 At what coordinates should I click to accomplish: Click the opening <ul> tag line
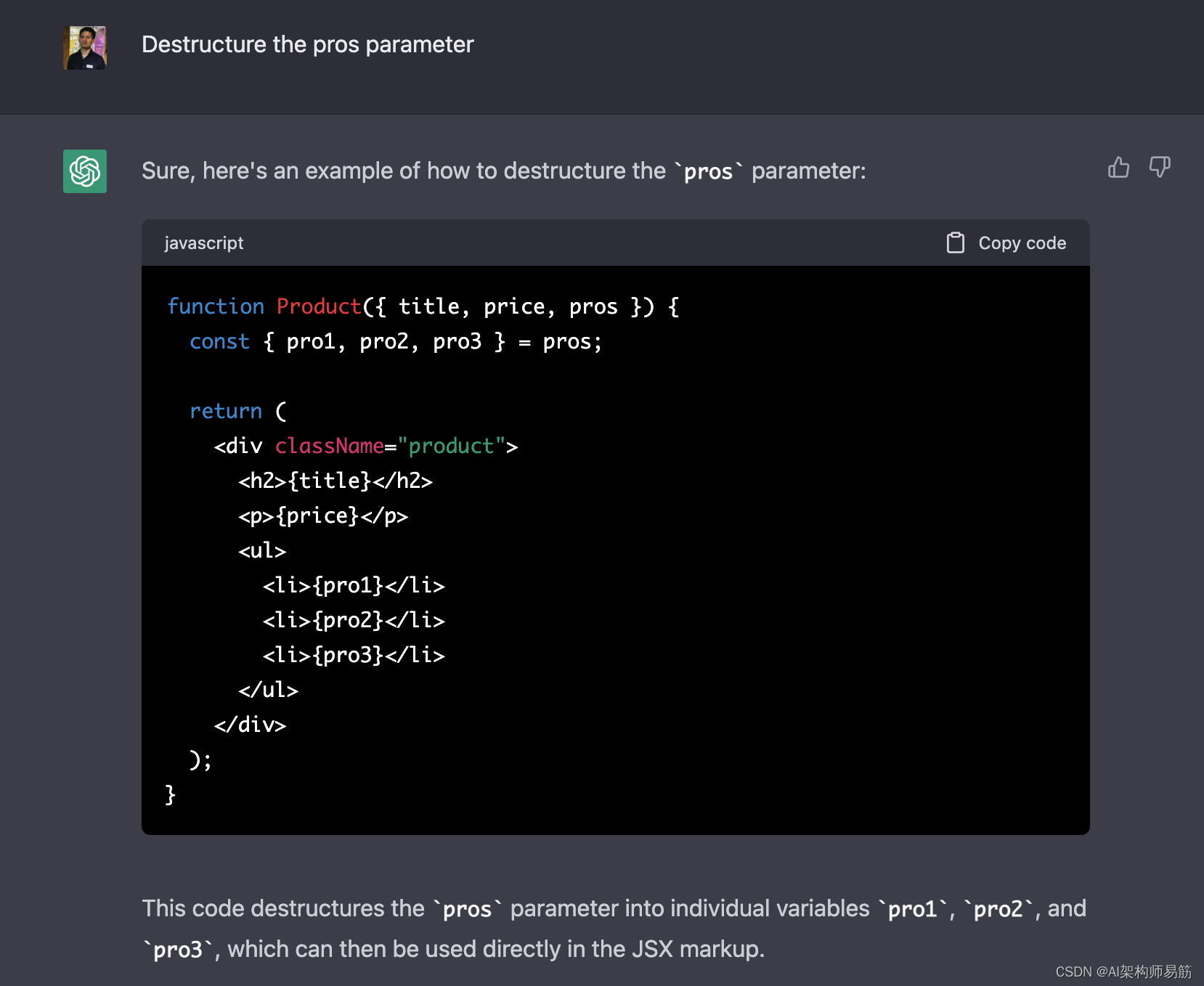[x=262, y=550]
